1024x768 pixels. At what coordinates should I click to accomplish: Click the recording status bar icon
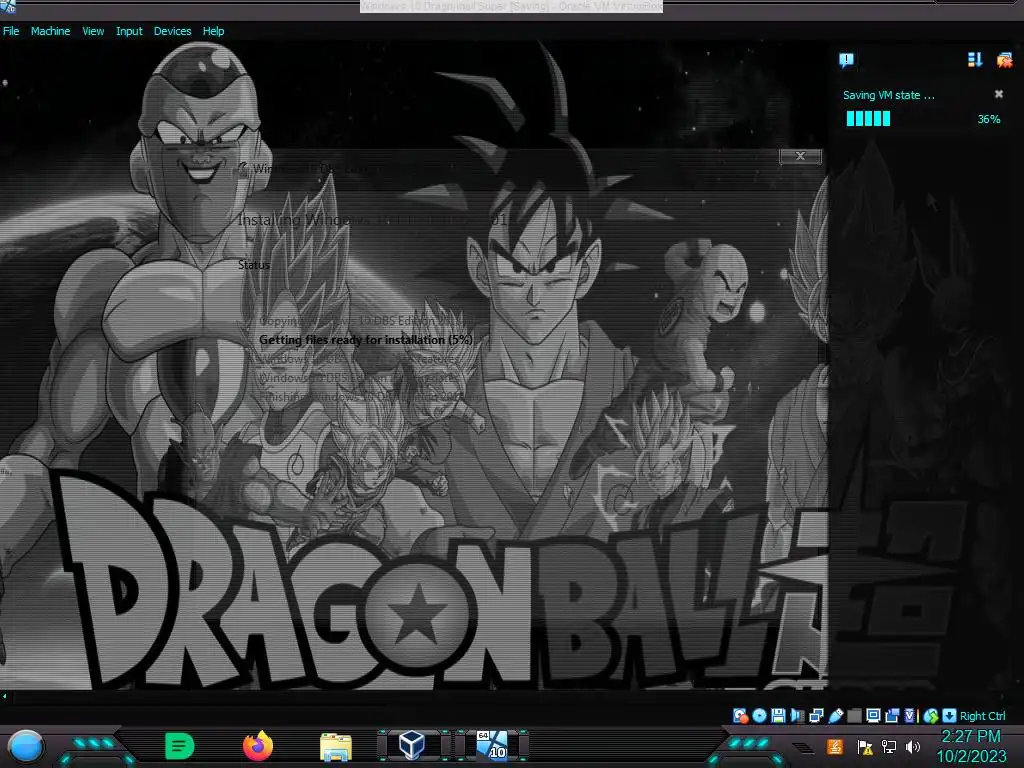coord(892,716)
